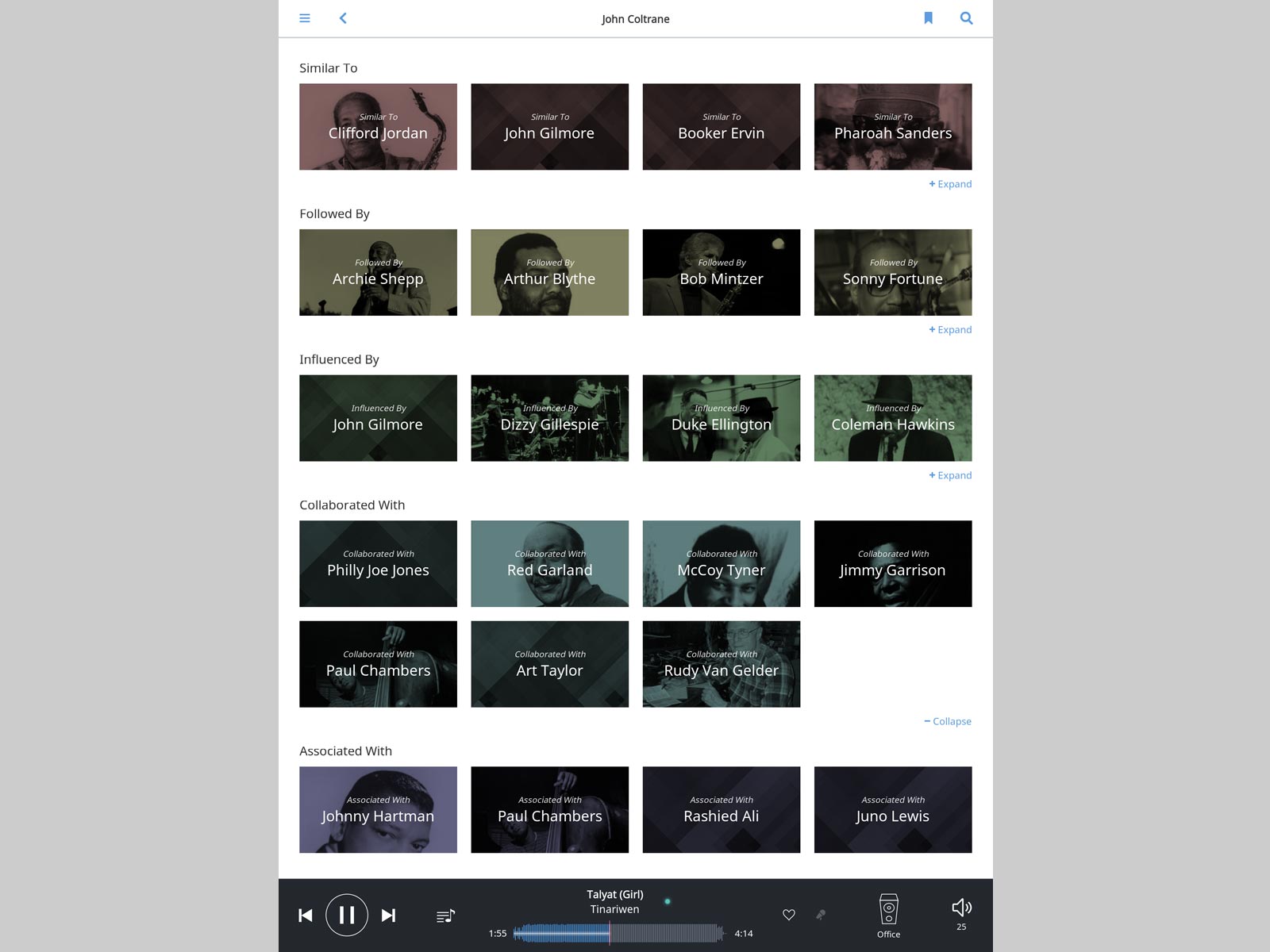This screenshot has width=1270, height=952.
Task: Open McCoy Tyner collaborator tile
Action: pos(721,564)
